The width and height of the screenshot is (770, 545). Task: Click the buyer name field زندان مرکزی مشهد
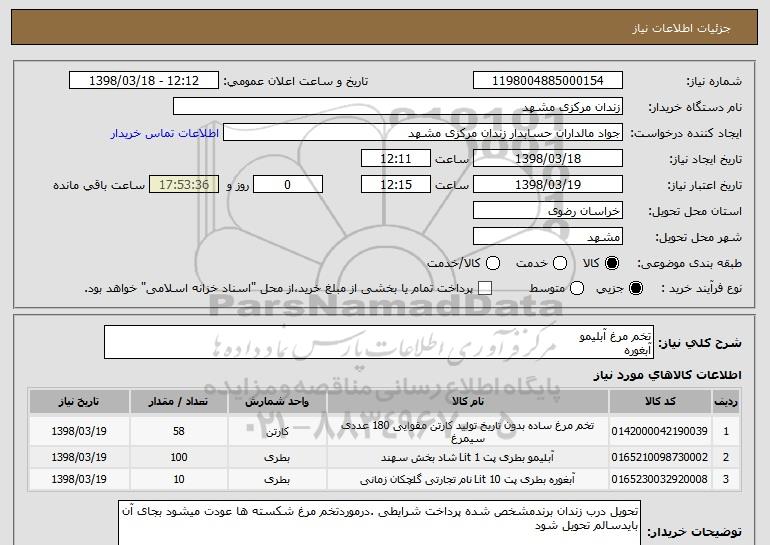[x=398, y=107]
